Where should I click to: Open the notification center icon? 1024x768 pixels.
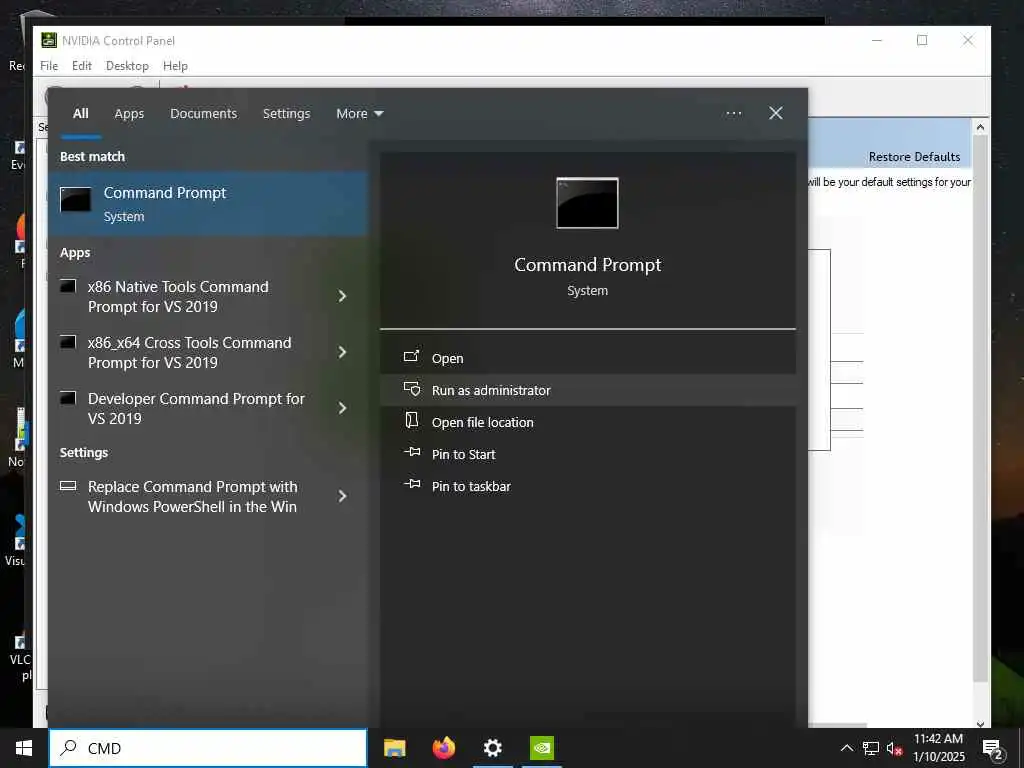coord(993,749)
